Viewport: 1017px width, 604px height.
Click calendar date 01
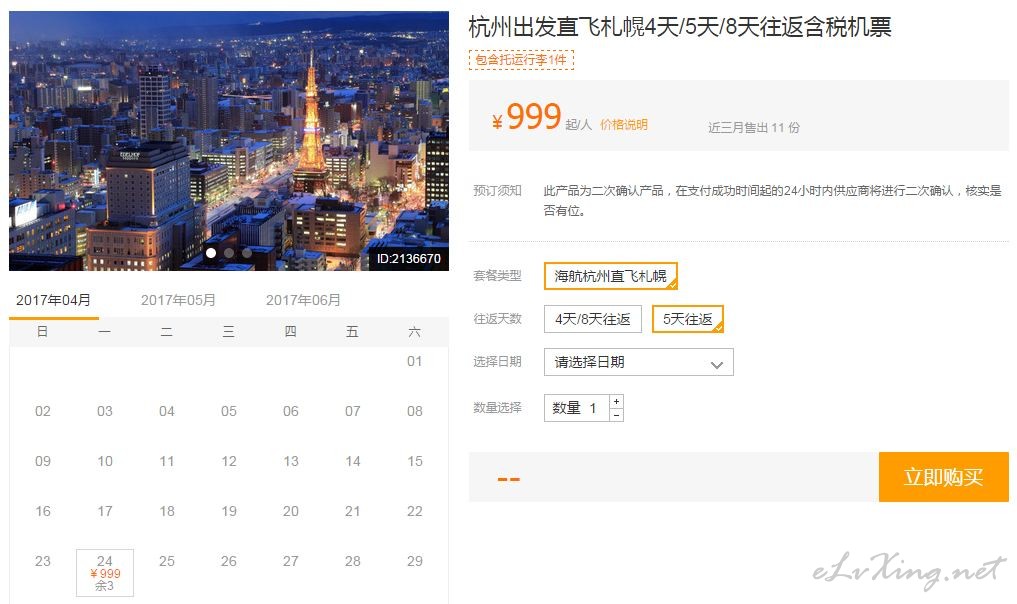click(x=414, y=361)
